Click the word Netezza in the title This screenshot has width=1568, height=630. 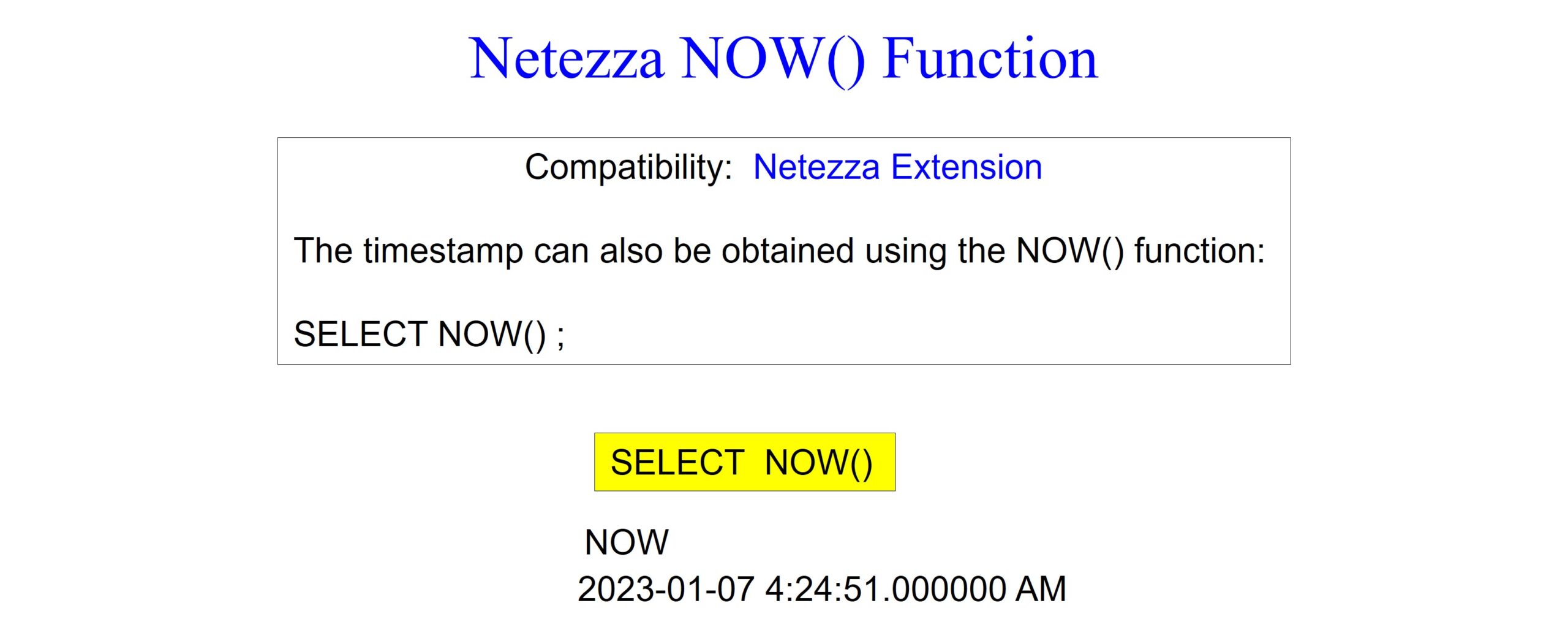pos(567,59)
